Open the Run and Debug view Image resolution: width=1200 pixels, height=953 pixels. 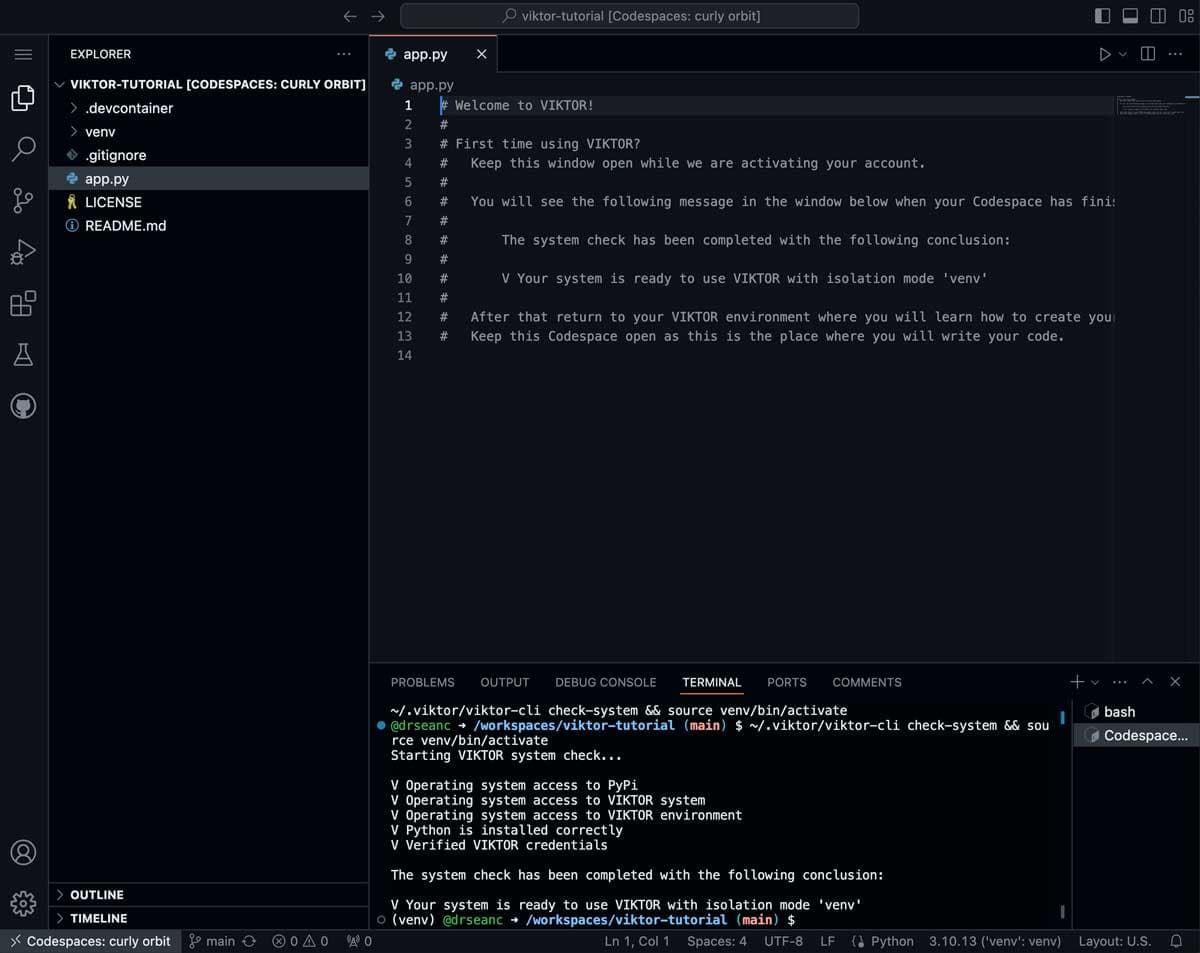click(x=23, y=252)
